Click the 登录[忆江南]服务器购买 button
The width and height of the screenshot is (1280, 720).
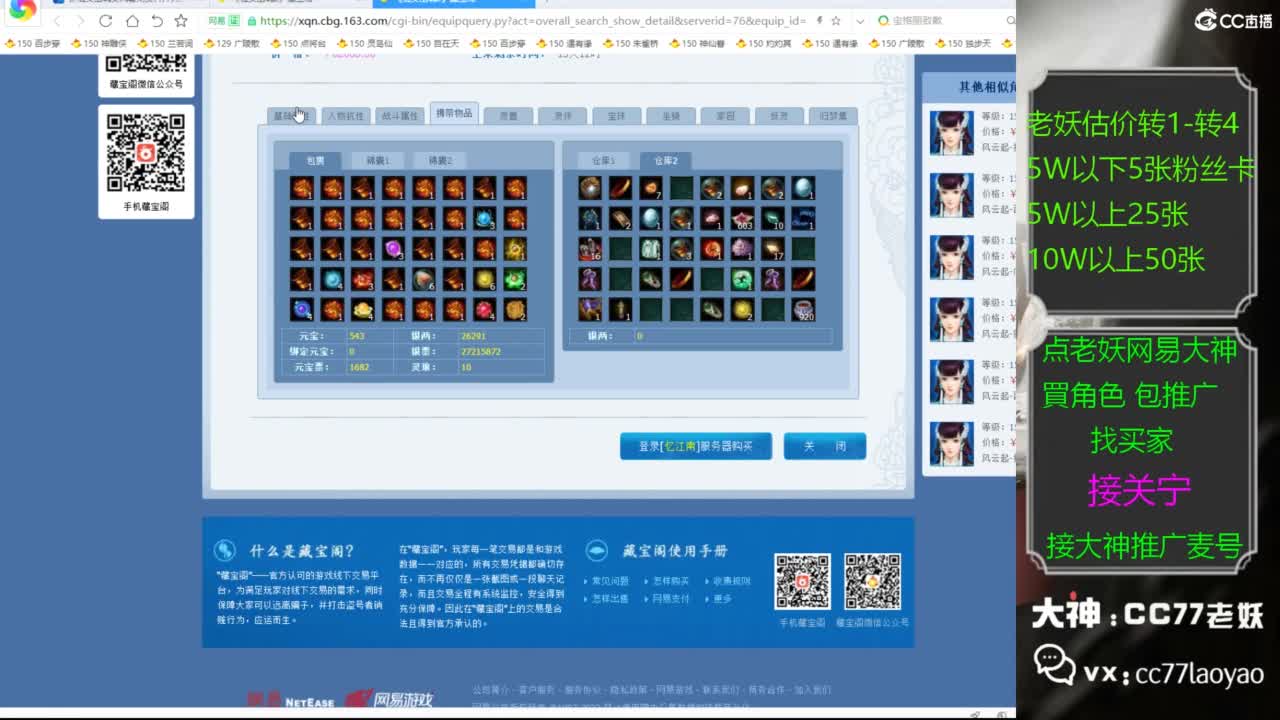click(696, 446)
